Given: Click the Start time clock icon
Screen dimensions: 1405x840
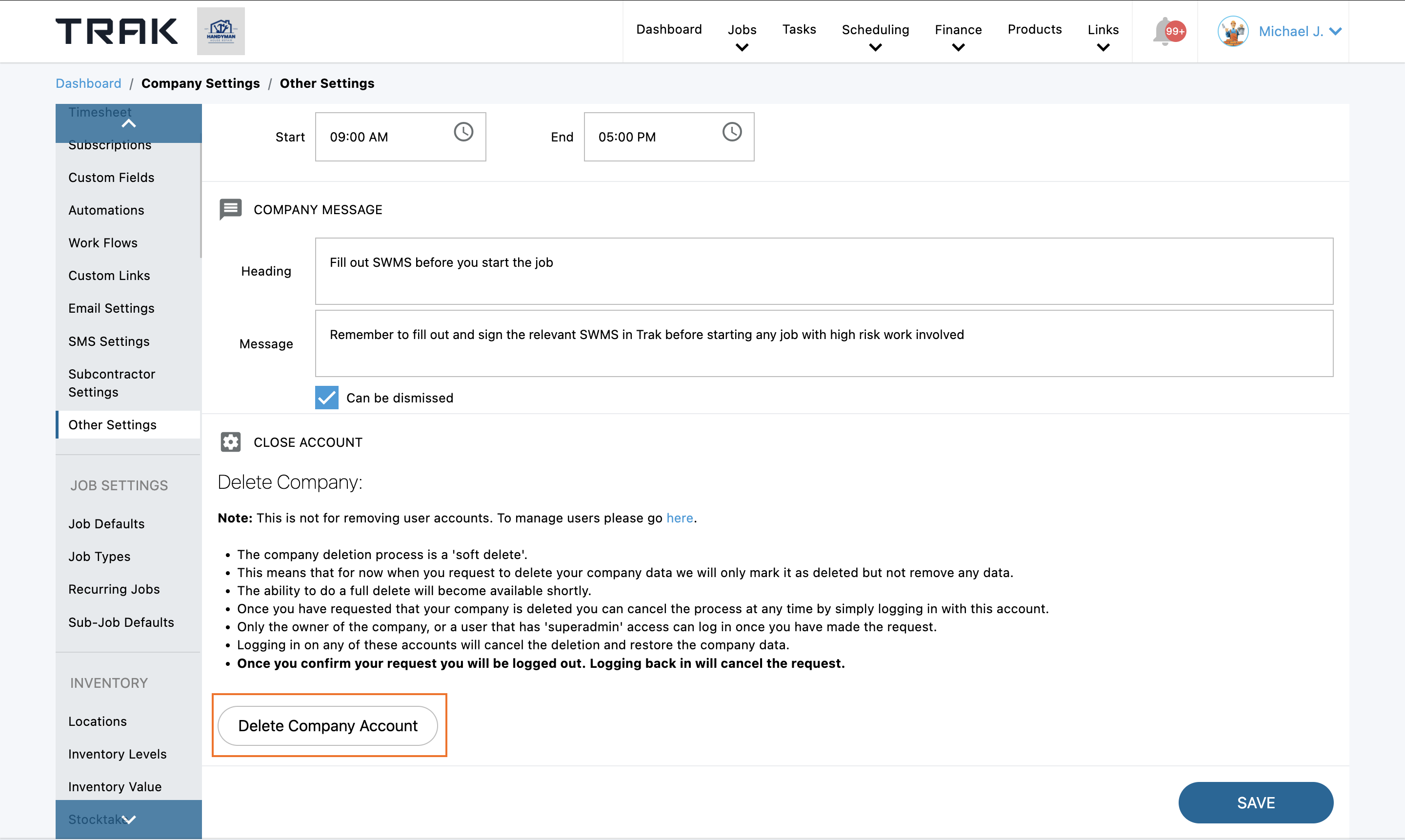Looking at the screenshot, I should (x=463, y=132).
